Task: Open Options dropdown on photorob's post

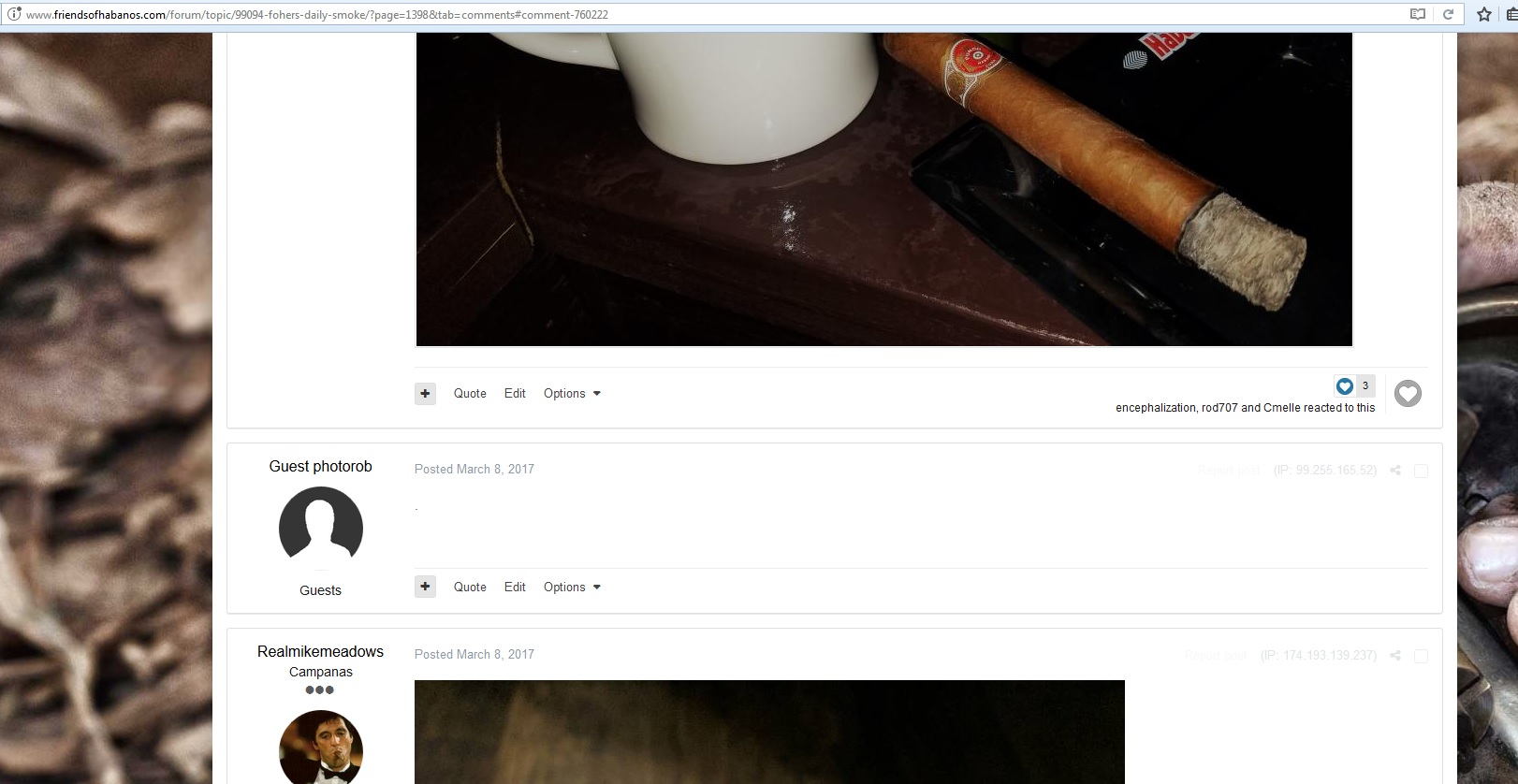Action: pyautogui.click(x=572, y=588)
